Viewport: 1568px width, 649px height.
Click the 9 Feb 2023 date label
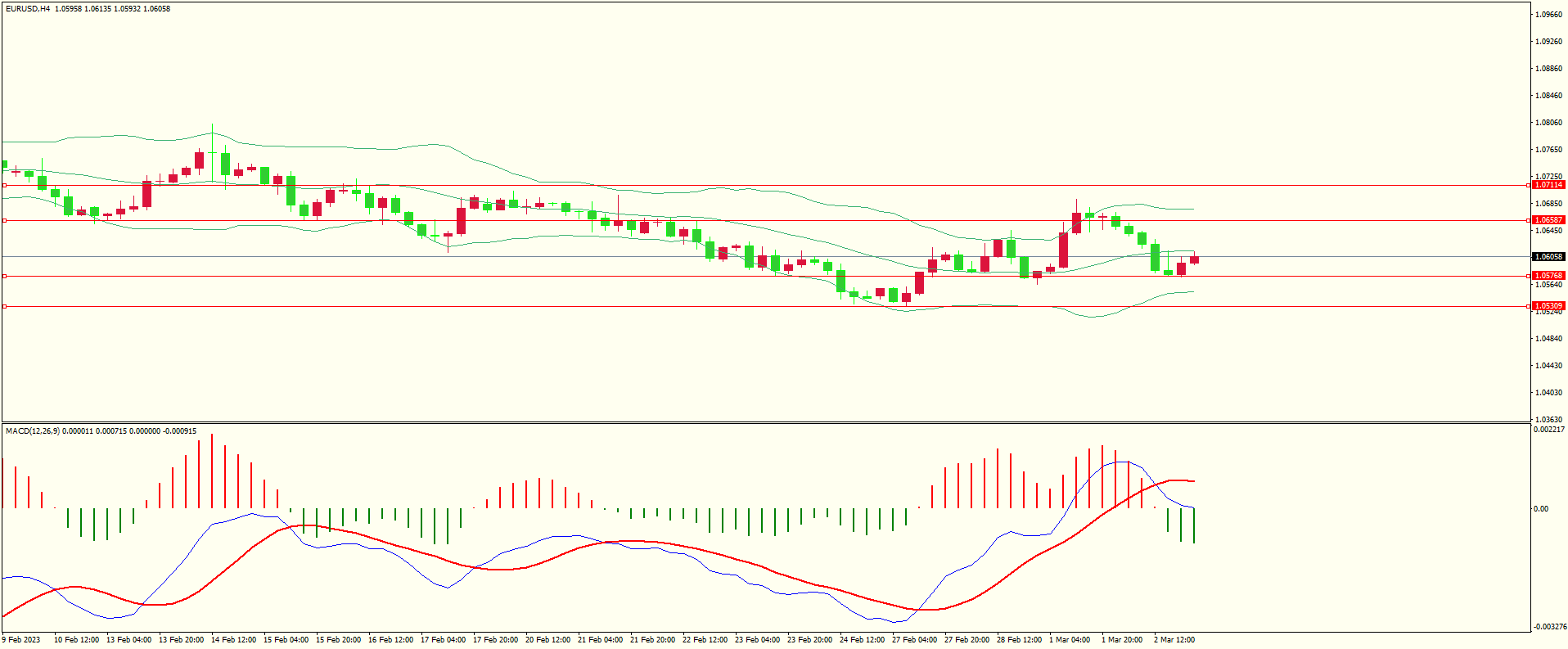[21, 640]
